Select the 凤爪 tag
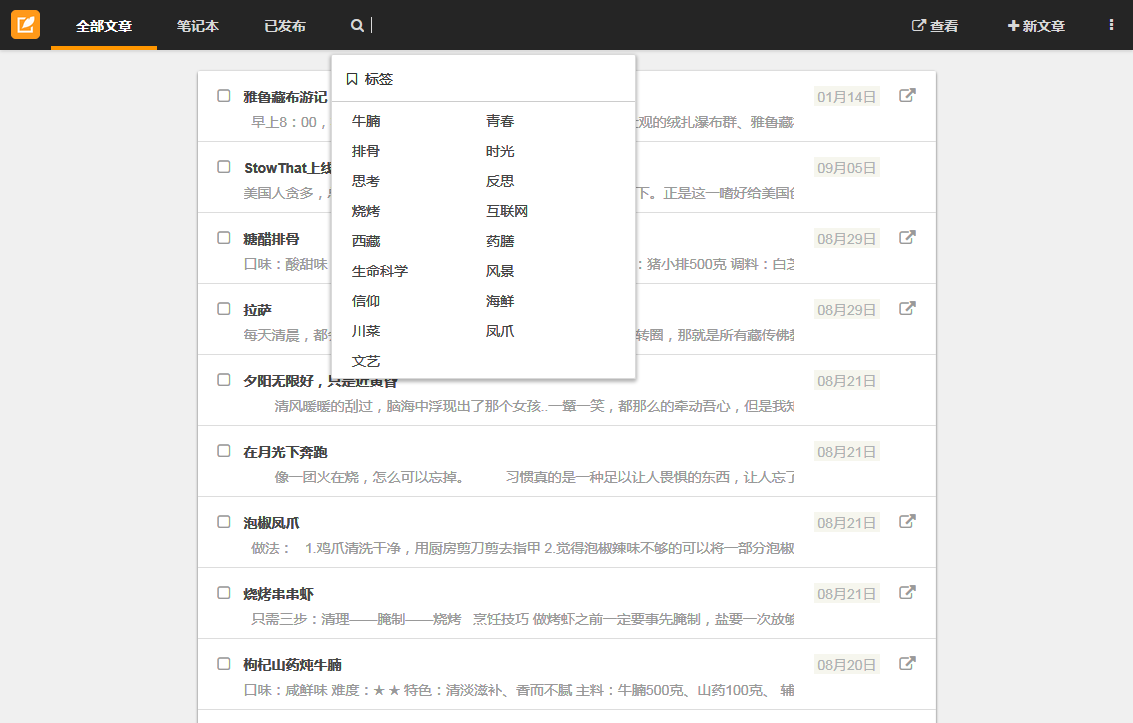 tap(500, 331)
